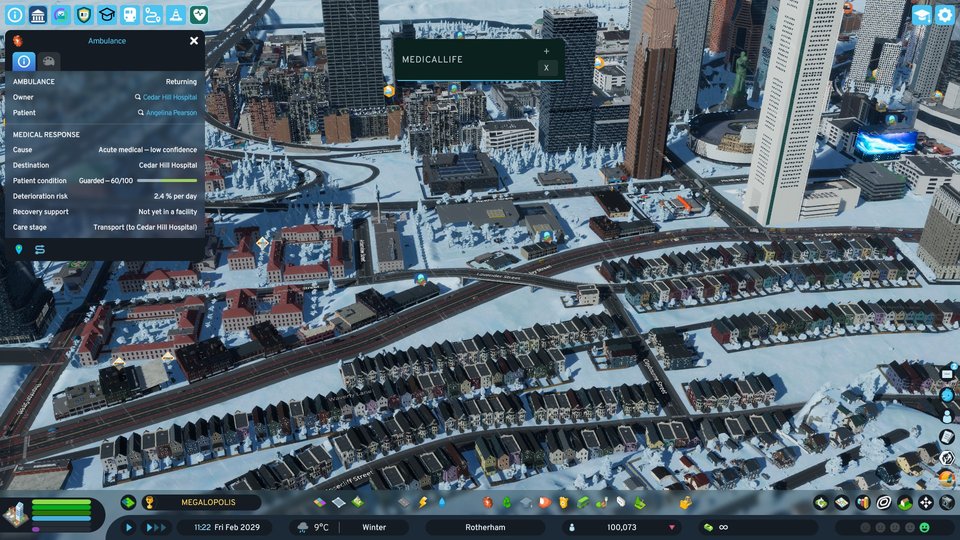
Task: Open the police badge toolbar icon
Action: tap(563, 503)
